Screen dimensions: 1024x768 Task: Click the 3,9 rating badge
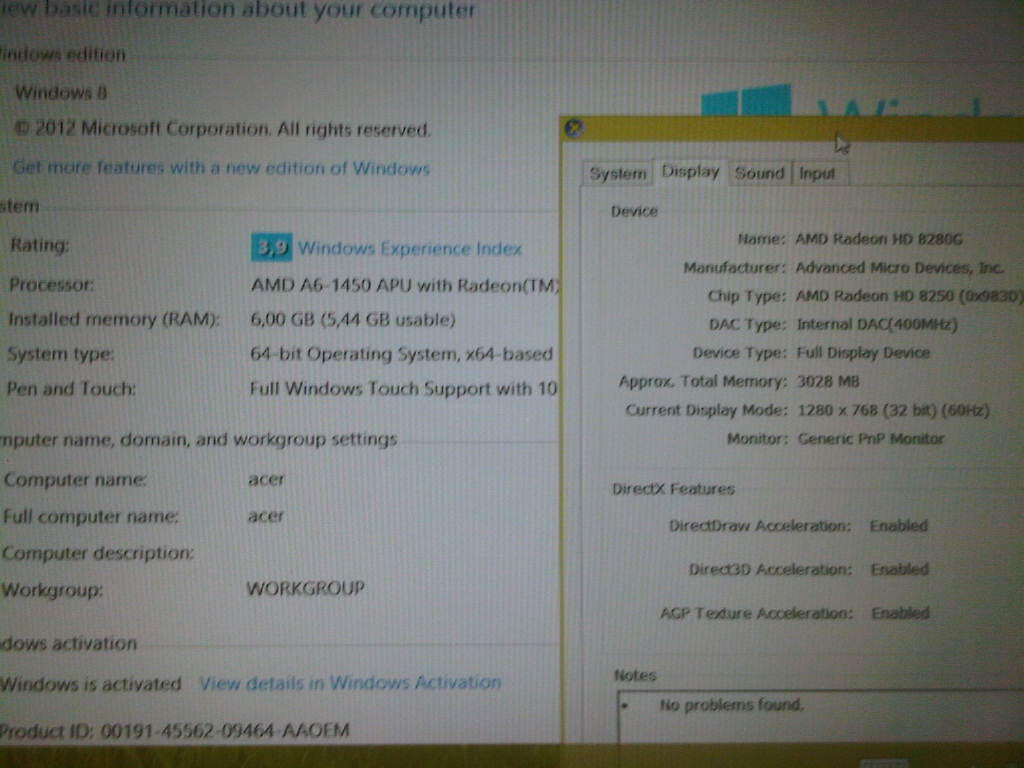(271, 248)
